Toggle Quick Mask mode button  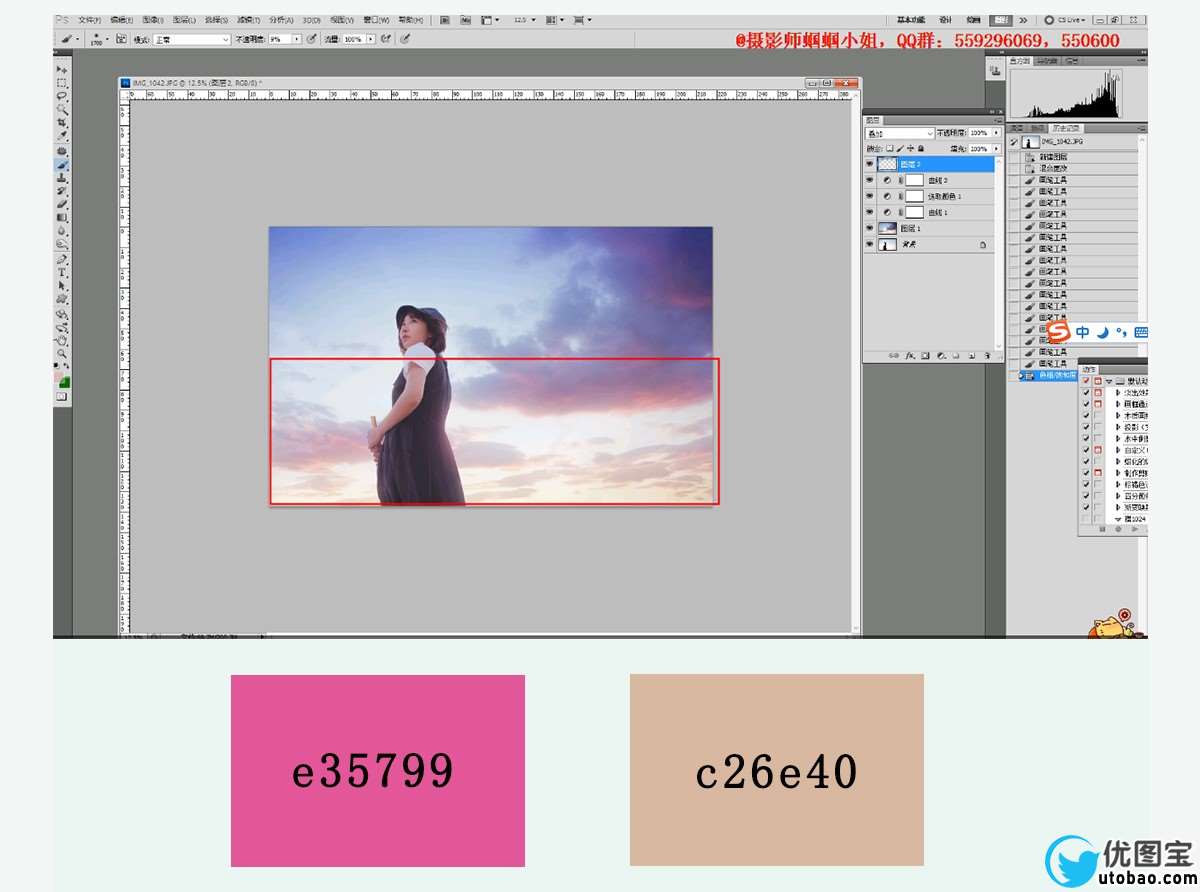click(62, 397)
